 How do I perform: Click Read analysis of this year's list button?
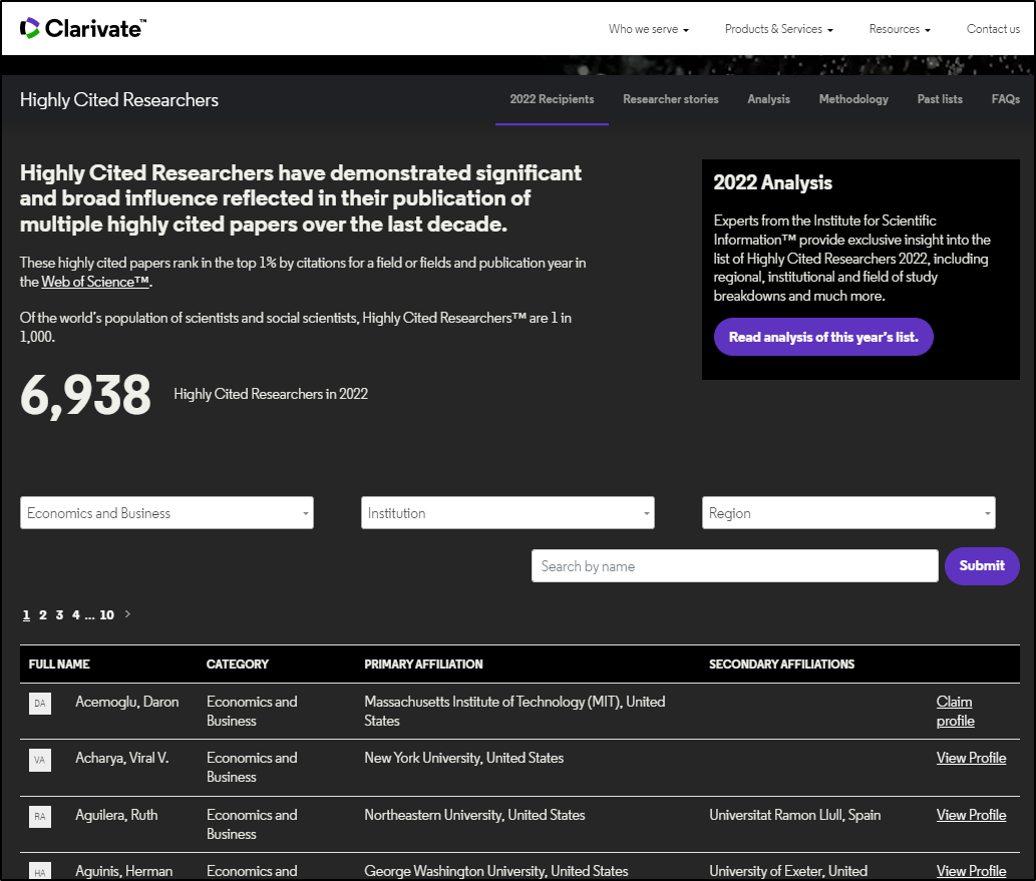[823, 337]
